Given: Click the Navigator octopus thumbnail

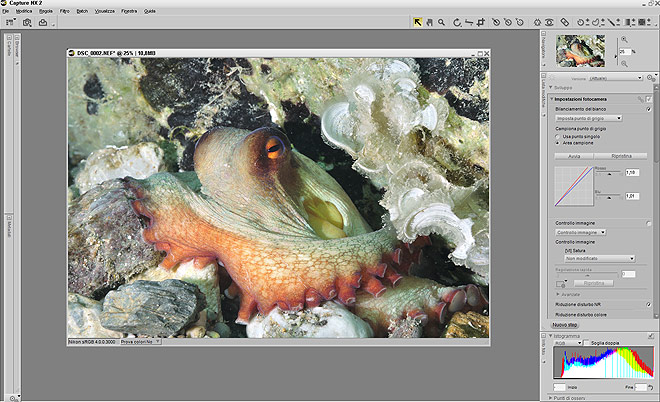Looking at the screenshot, I should [x=580, y=51].
